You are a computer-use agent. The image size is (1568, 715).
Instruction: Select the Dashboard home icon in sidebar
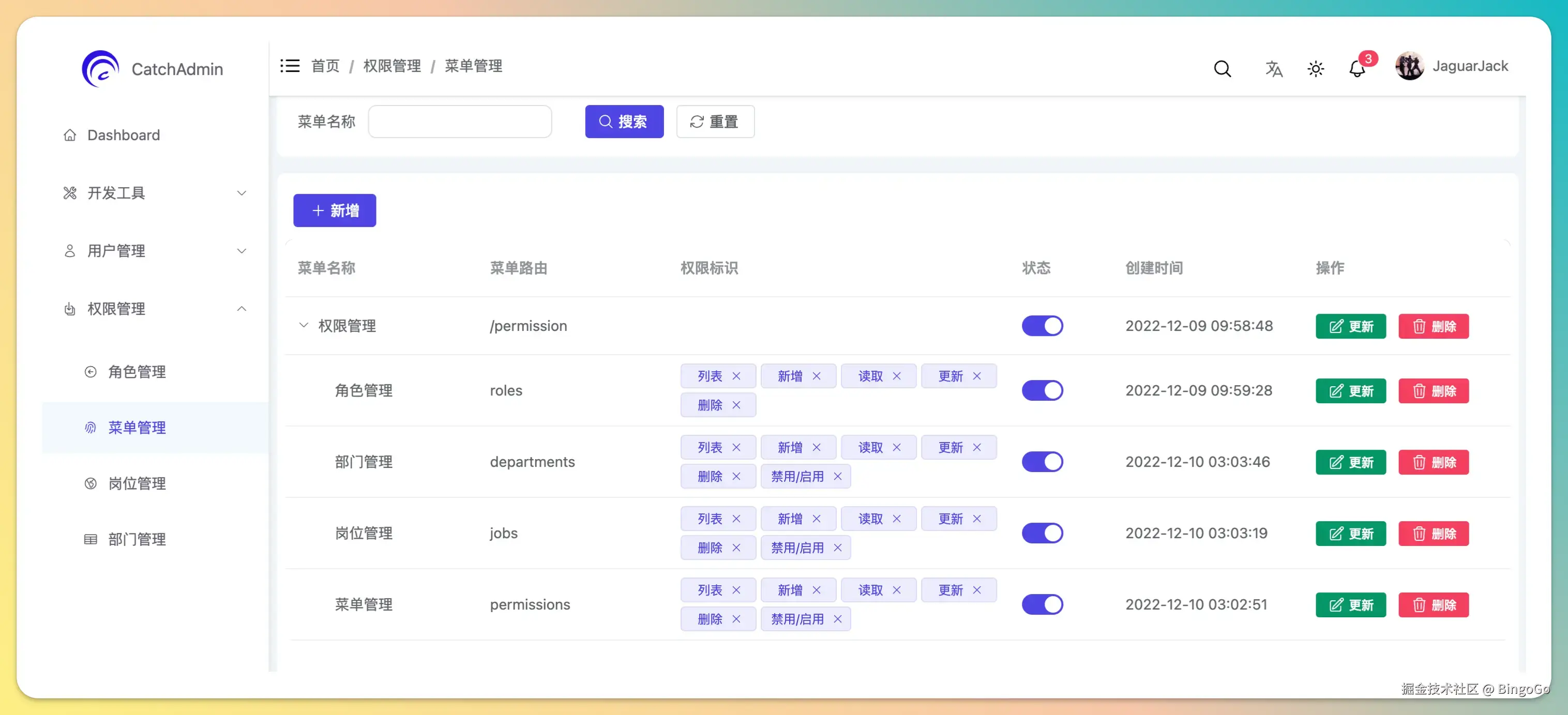(x=69, y=134)
